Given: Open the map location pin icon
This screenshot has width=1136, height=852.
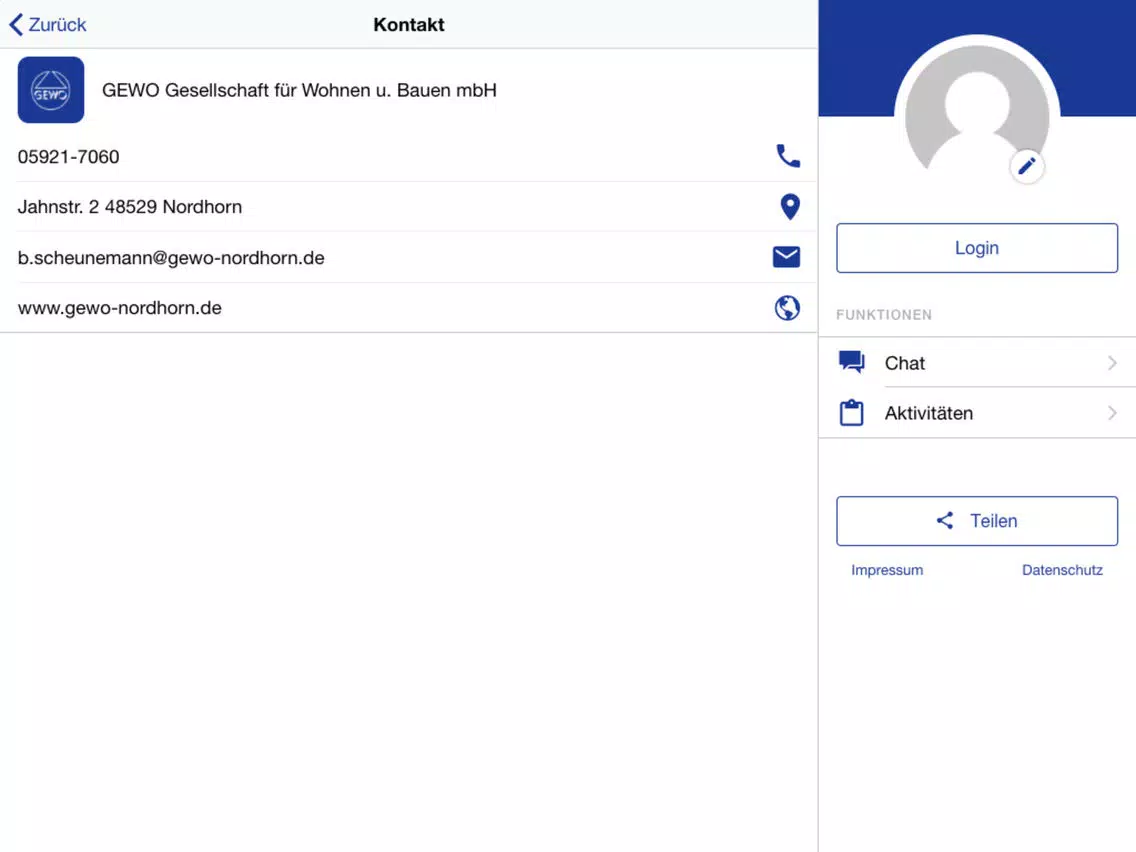Looking at the screenshot, I should (790, 206).
